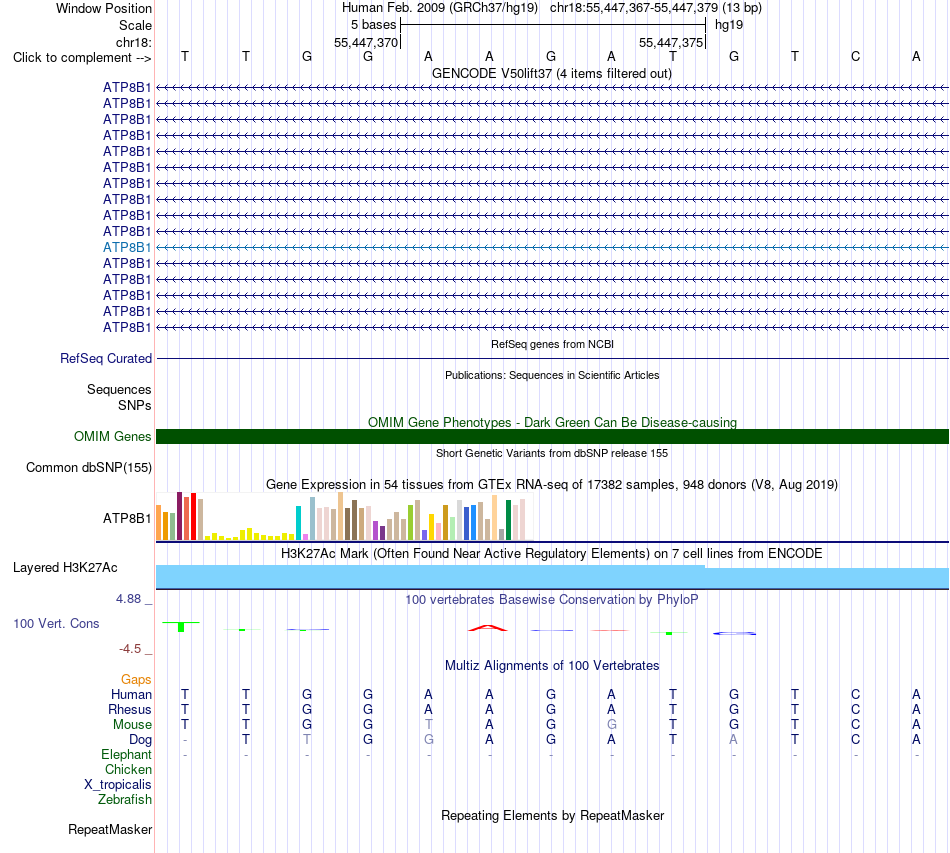Click the 100 Vert. Cons label
This screenshot has height=853, width=950.
56,623
